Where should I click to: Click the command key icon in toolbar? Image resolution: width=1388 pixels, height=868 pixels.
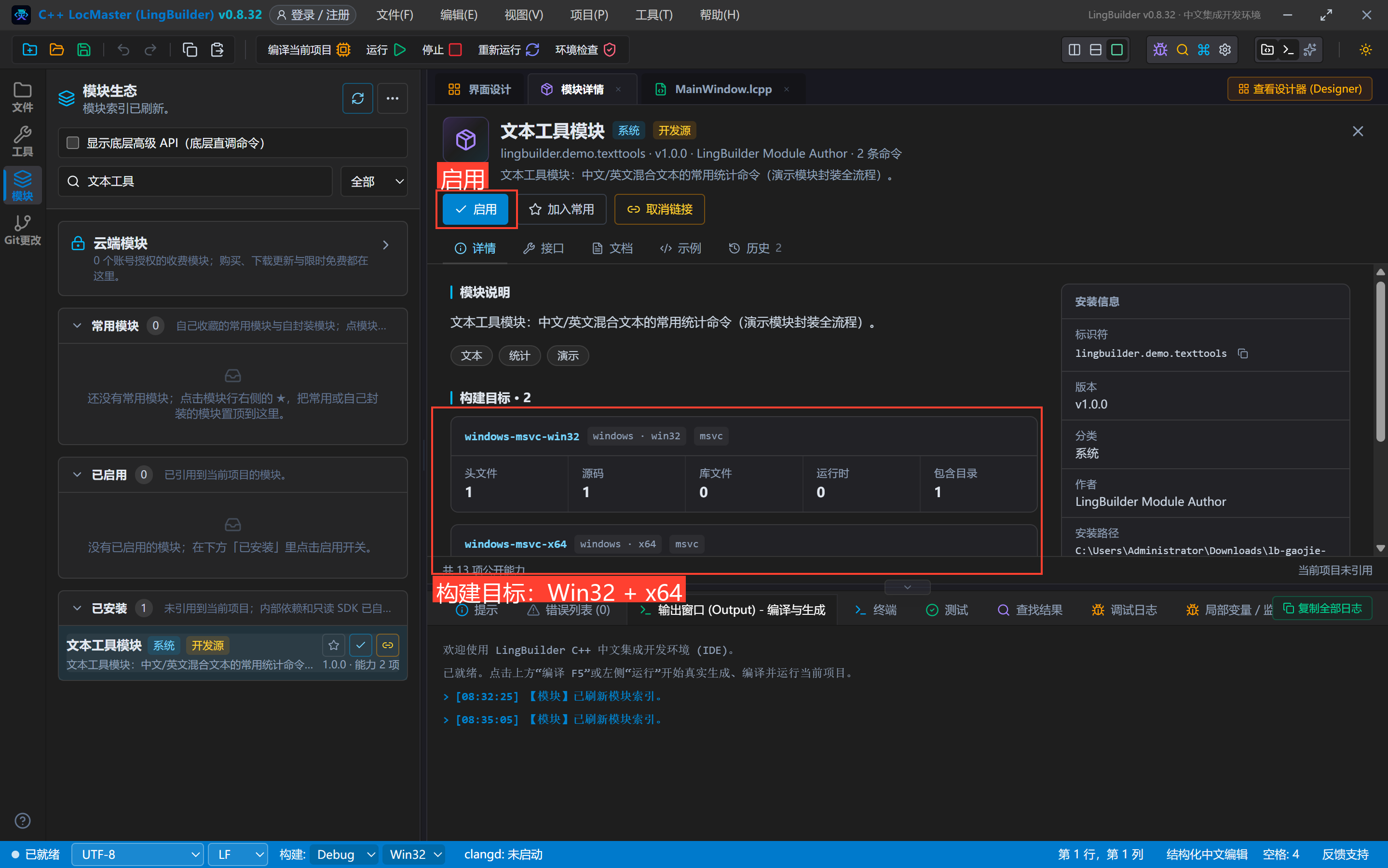[1203, 49]
